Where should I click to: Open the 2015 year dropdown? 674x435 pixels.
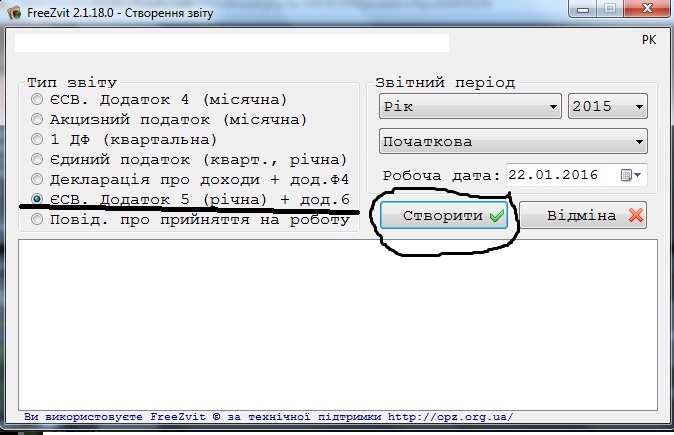coord(607,106)
